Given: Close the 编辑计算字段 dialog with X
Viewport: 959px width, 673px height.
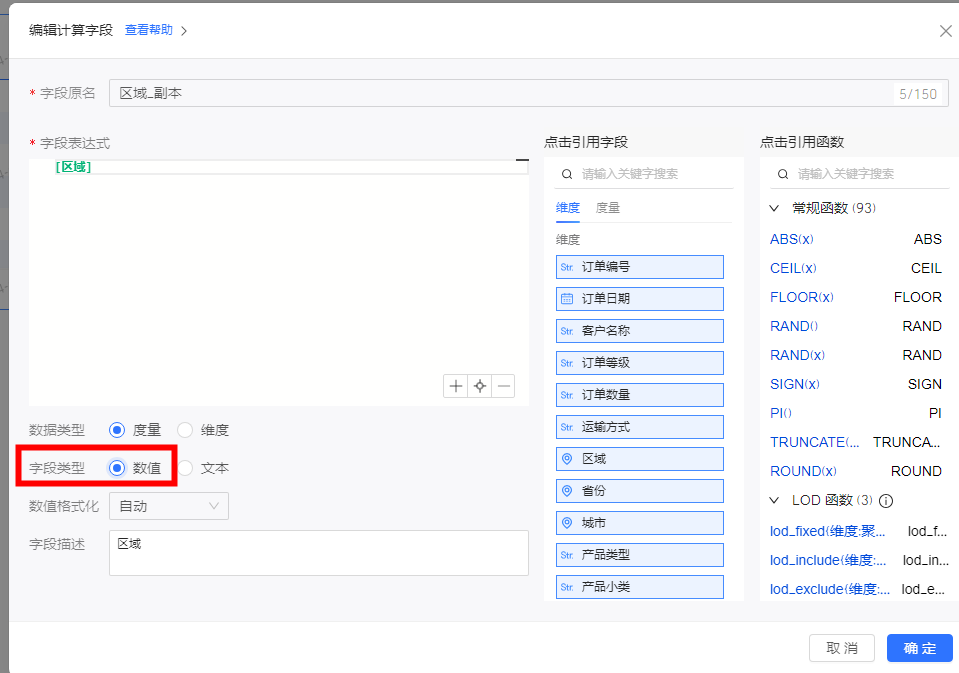Looking at the screenshot, I should tap(945, 31).
